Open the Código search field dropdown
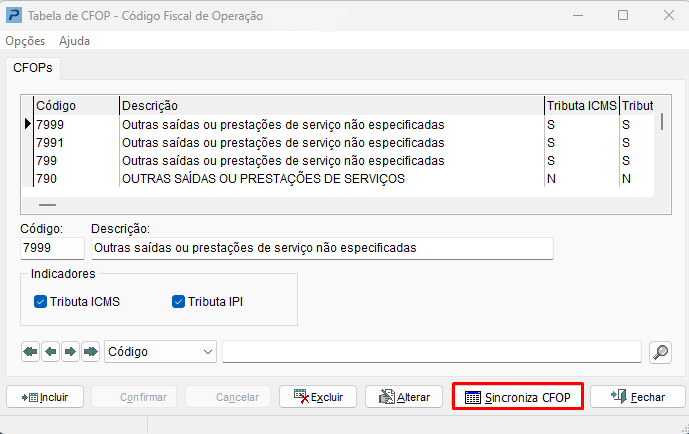This screenshot has width=689, height=434. coord(208,351)
